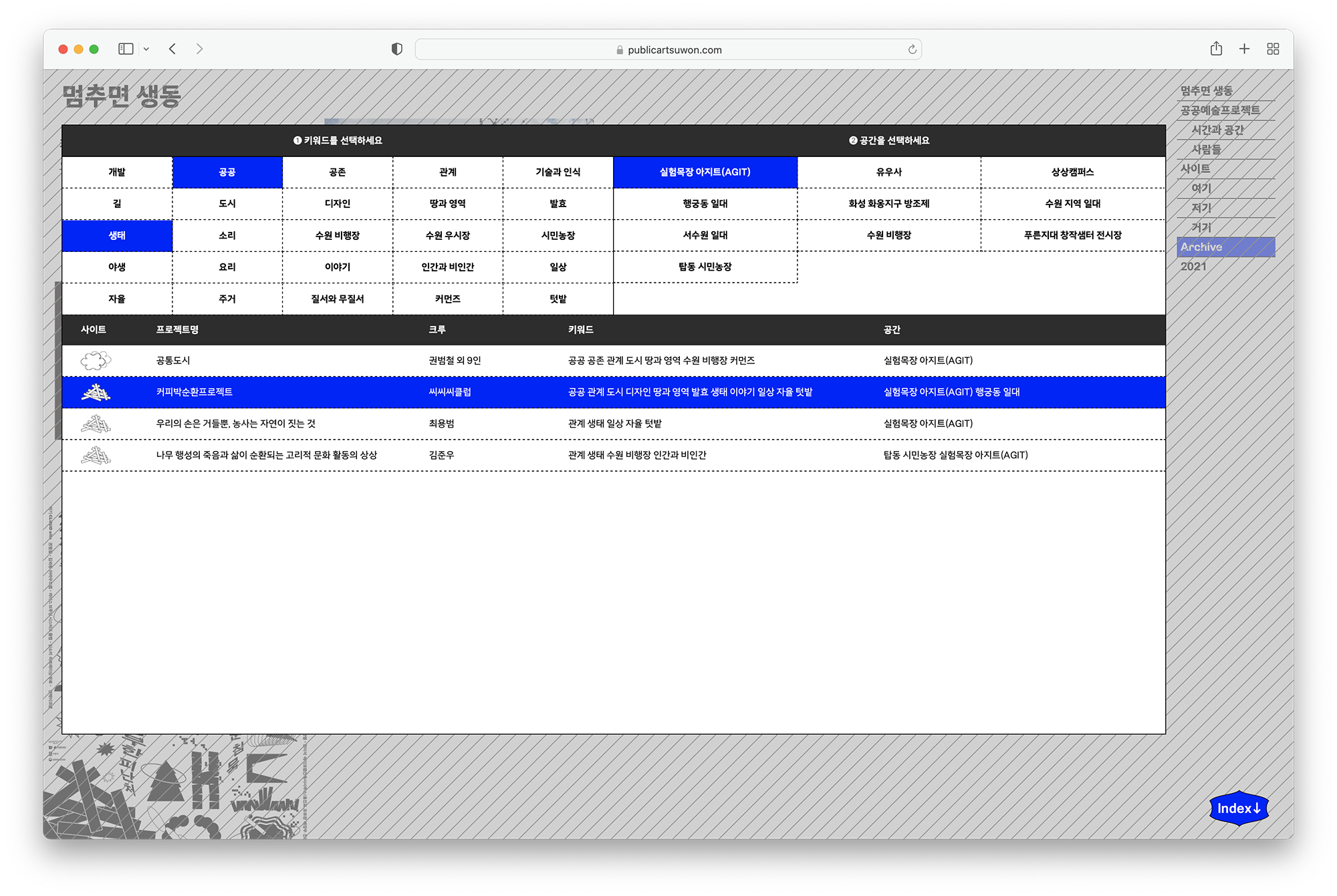Deselect the 공공 keyword filter
The height and width of the screenshot is (896, 1337).
[x=227, y=172]
